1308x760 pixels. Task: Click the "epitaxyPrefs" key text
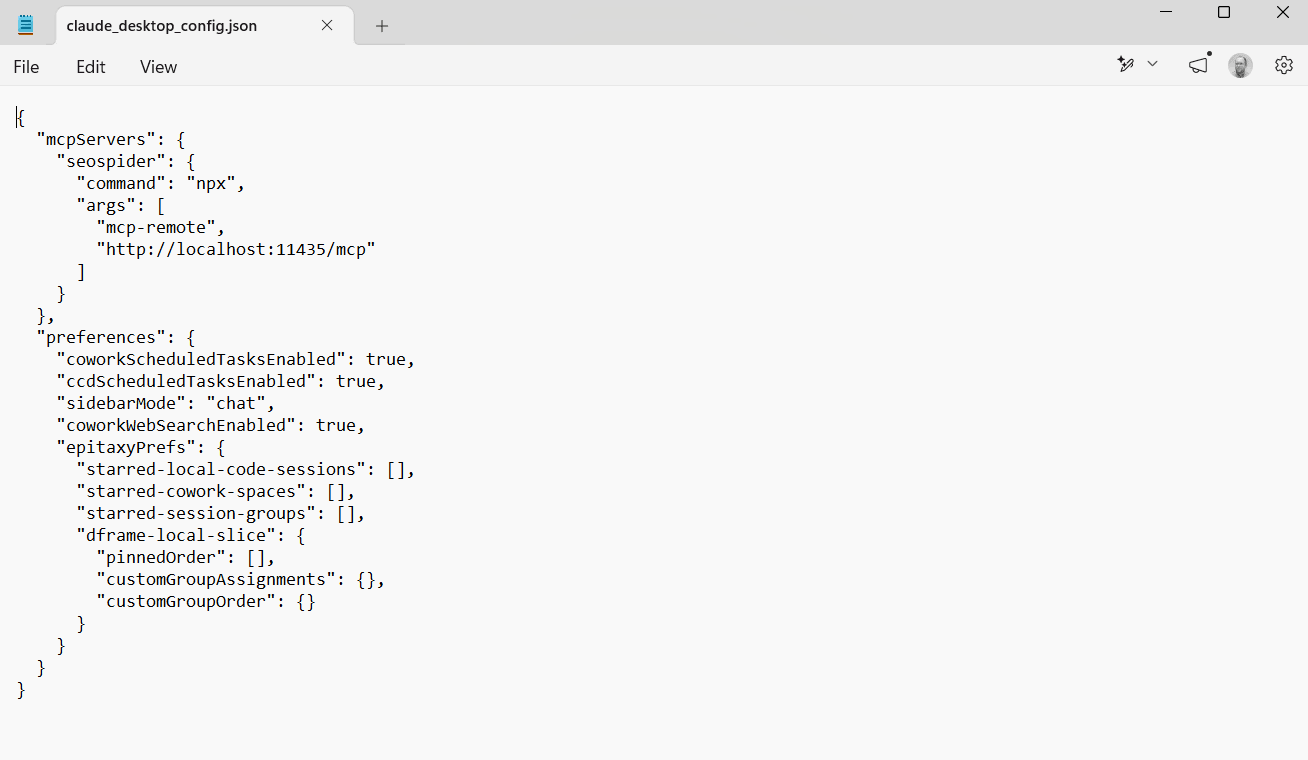[x=126, y=447]
